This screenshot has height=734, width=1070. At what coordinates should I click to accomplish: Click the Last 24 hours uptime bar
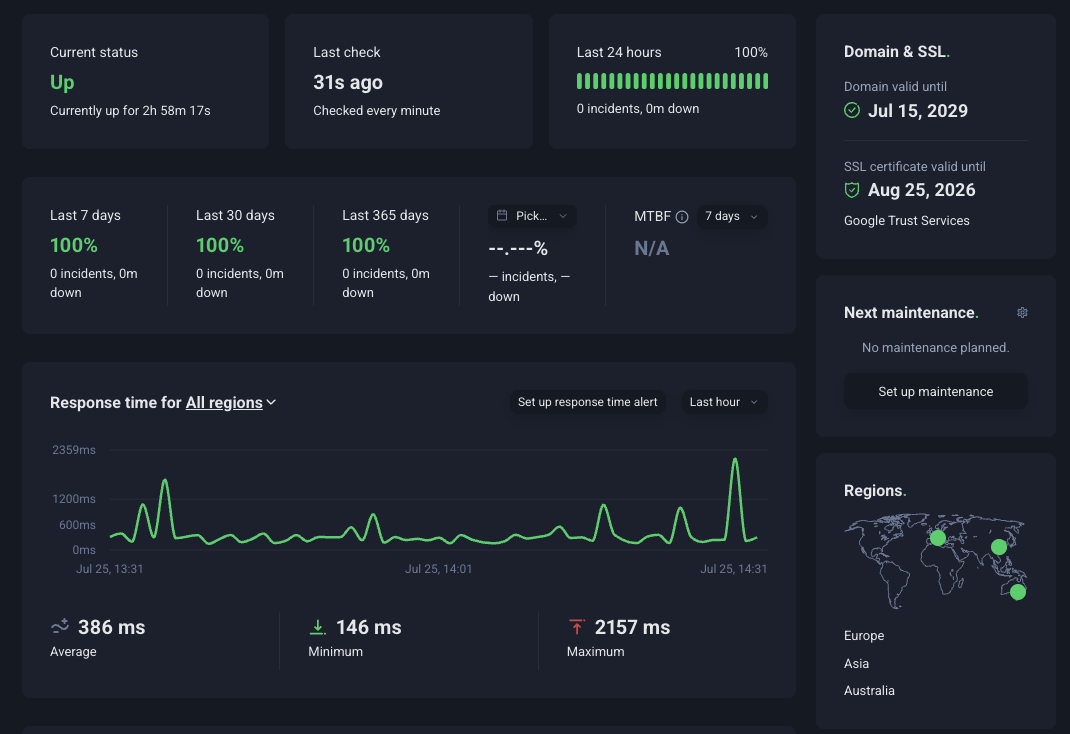click(672, 81)
